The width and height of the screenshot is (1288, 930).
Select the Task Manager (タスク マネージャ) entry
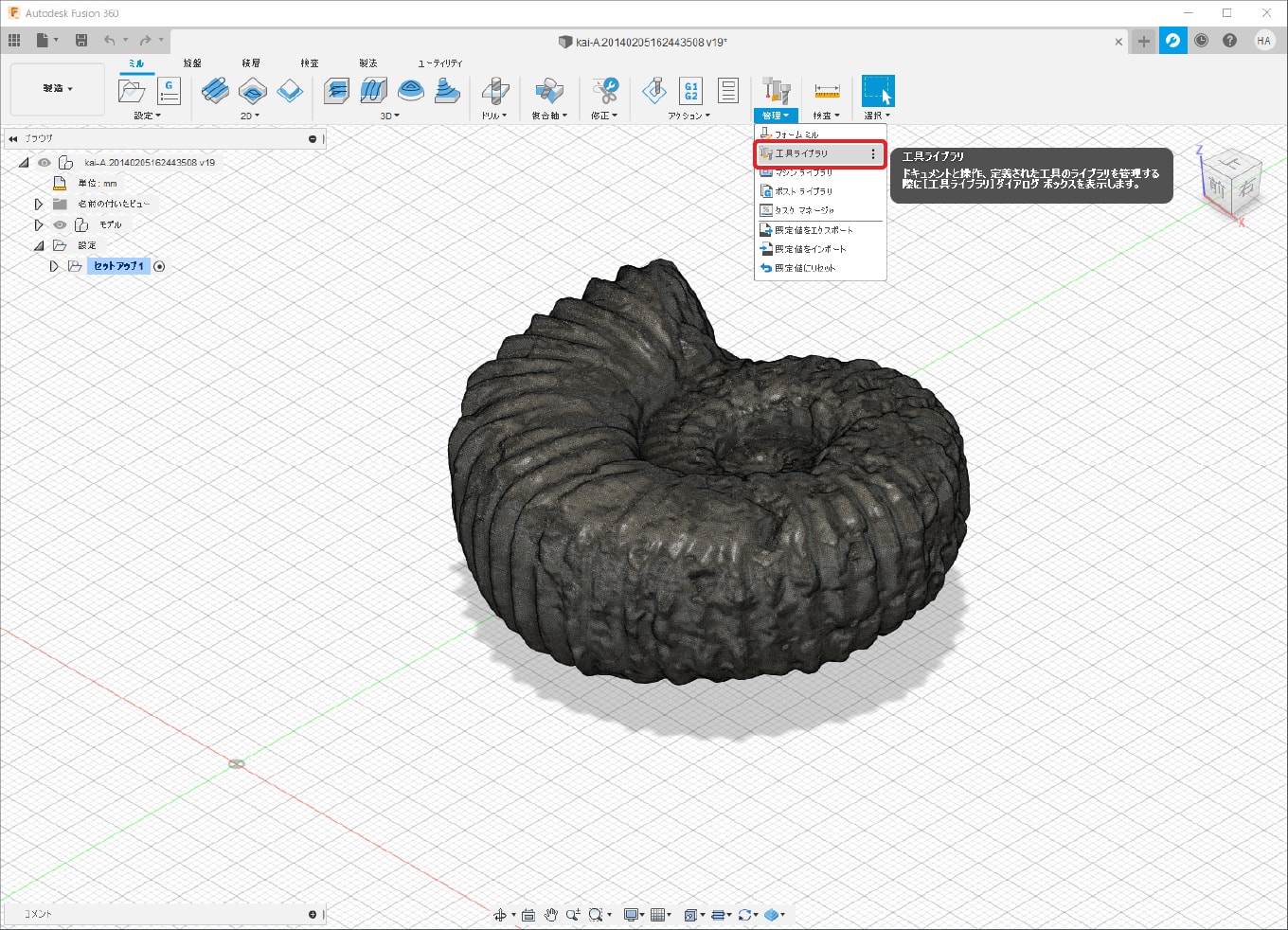coord(803,210)
